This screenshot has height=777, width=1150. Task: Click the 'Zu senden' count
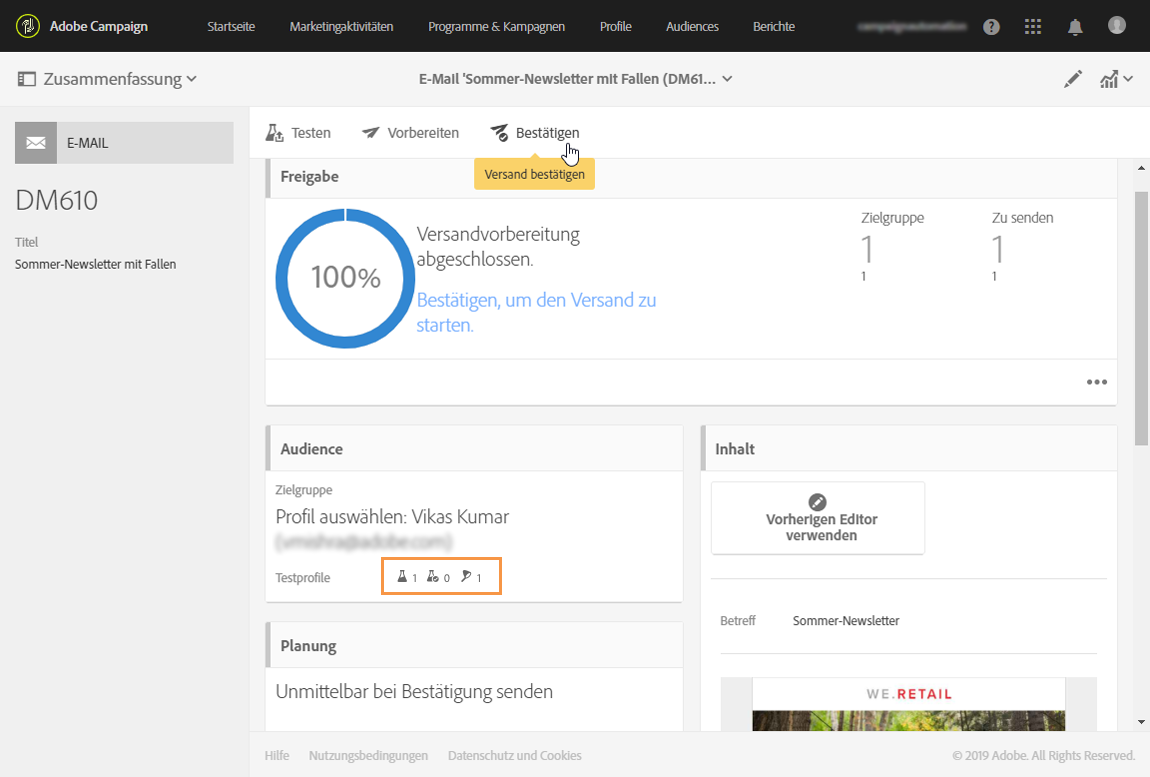pos(997,250)
